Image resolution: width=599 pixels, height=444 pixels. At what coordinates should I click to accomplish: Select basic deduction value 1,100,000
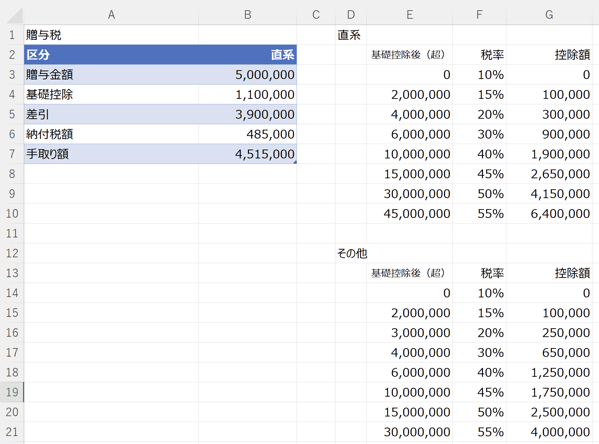point(248,94)
